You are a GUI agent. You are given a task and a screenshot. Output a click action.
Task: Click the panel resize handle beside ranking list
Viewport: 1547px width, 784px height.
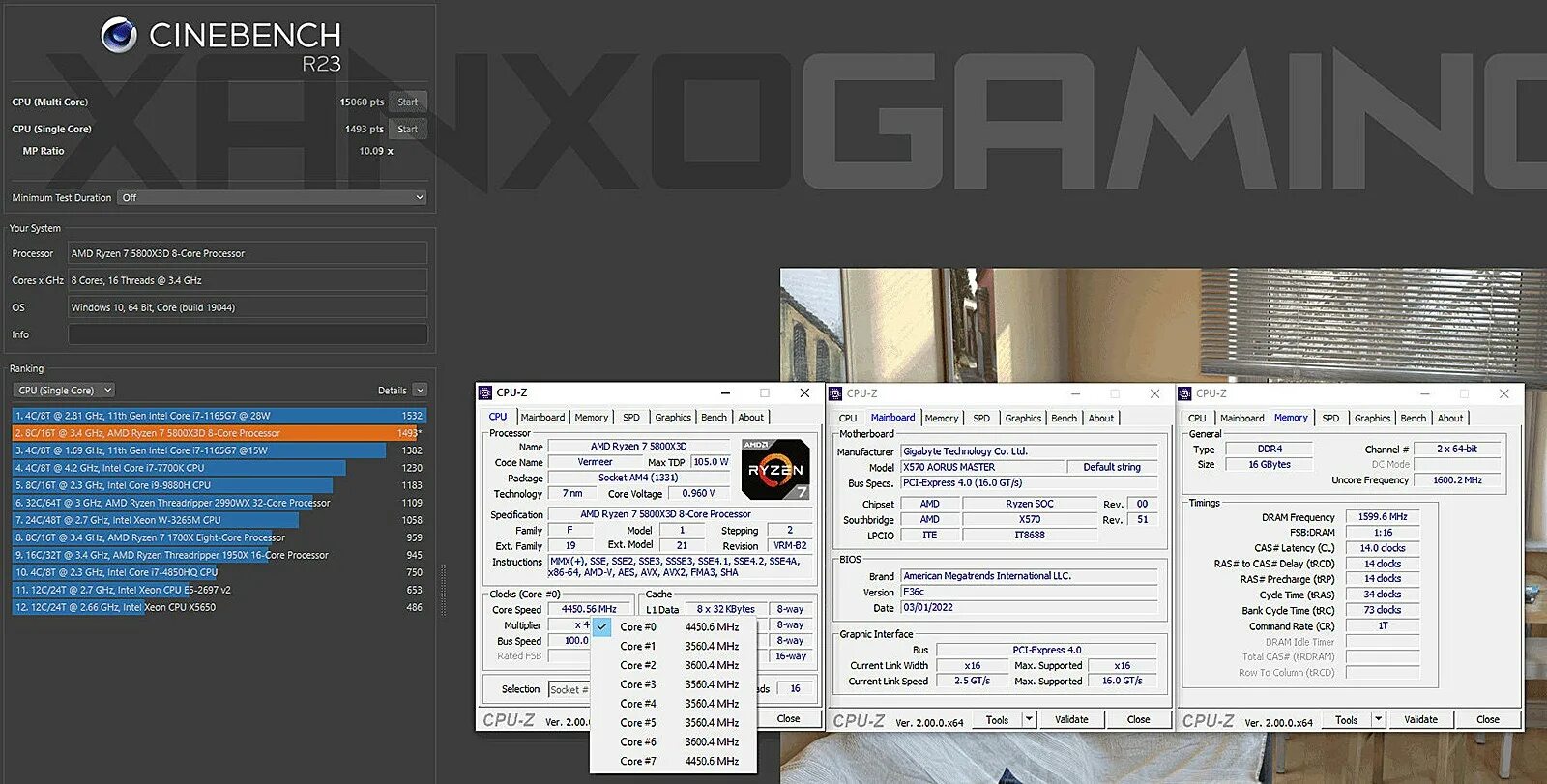[444, 591]
